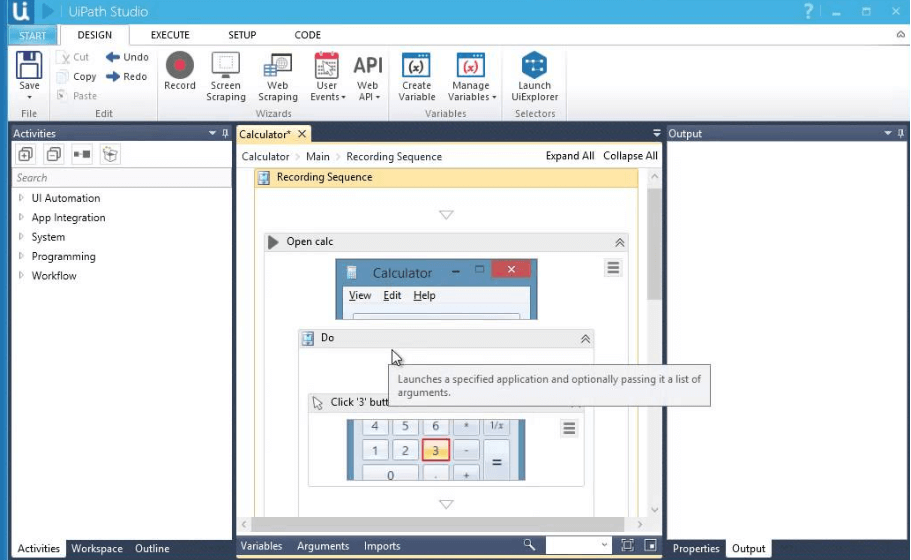Screen dimensions: 911x560
Task: Expand the UI Automation tree node
Action: [x=21, y=198]
